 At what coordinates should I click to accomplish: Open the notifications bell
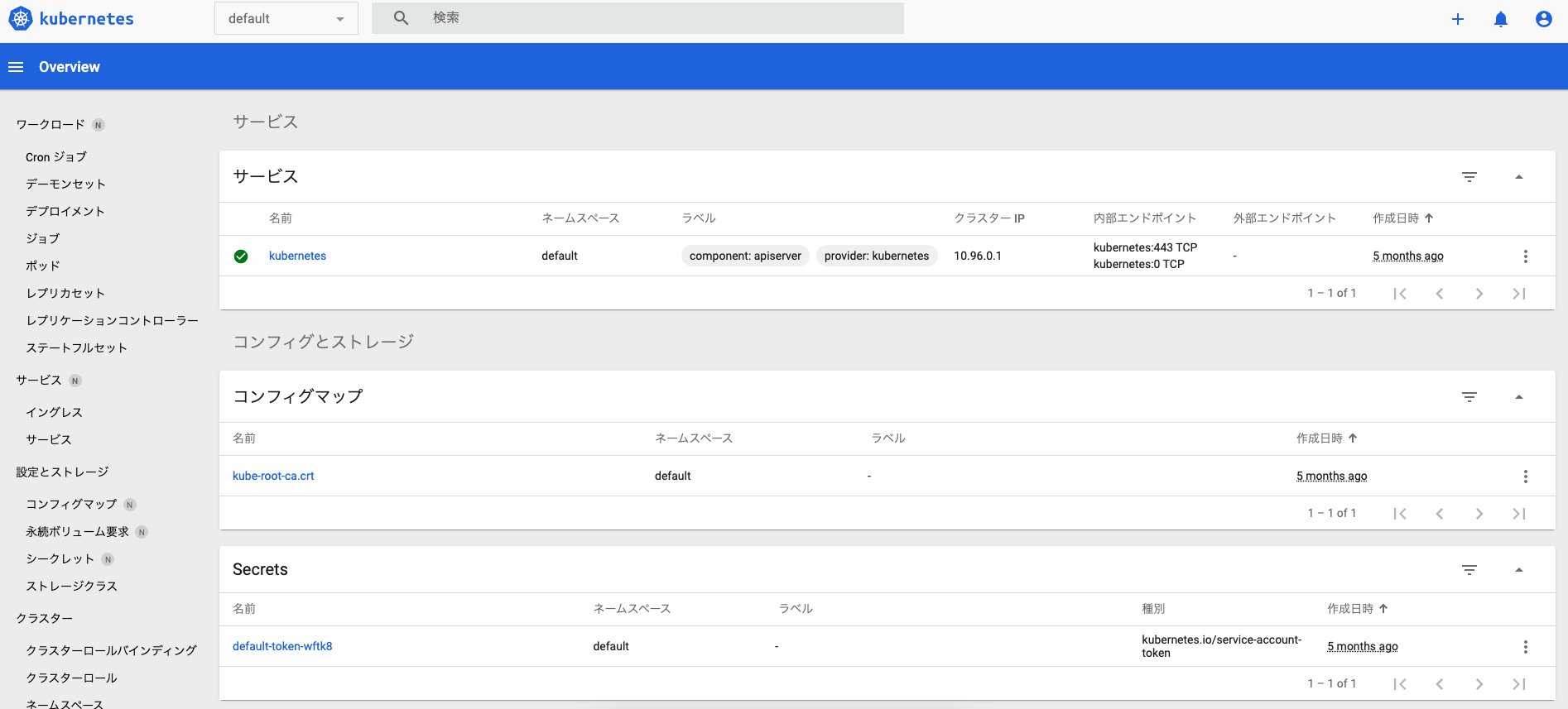pyautogui.click(x=1501, y=19)
